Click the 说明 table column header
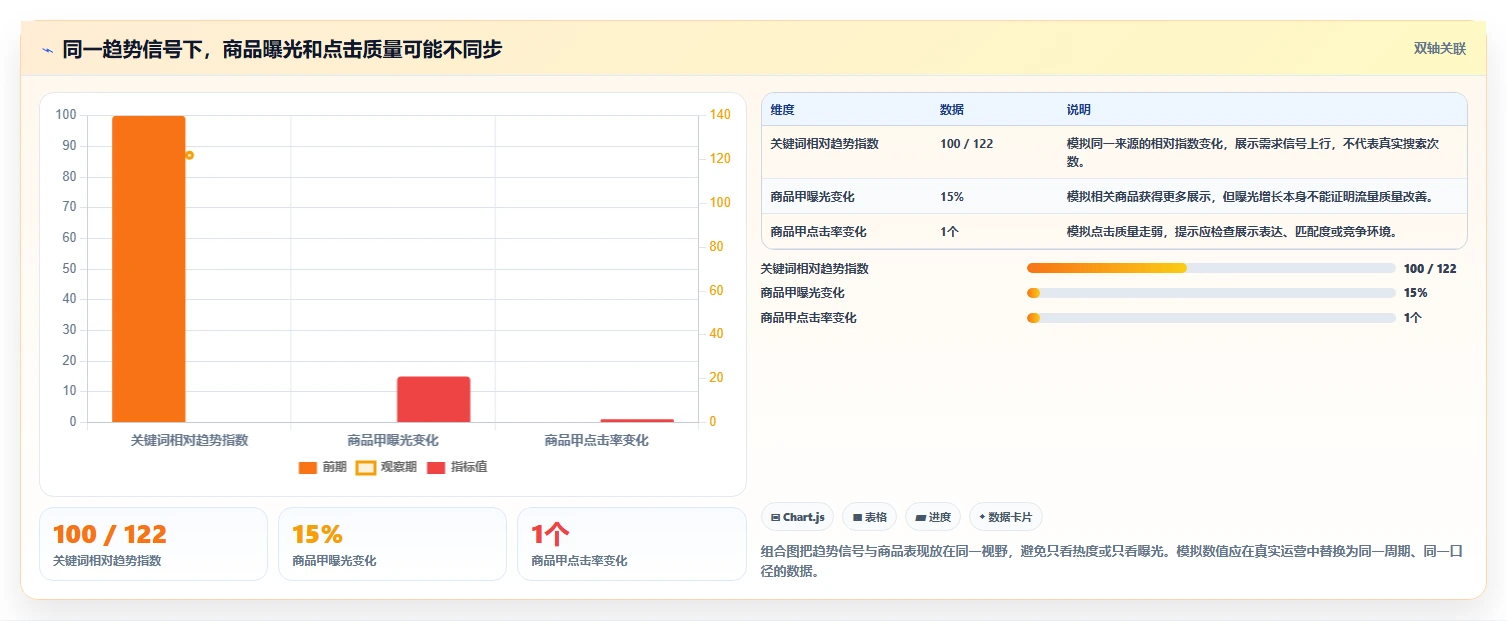Screen dimensions: 1507x621 1079,110
